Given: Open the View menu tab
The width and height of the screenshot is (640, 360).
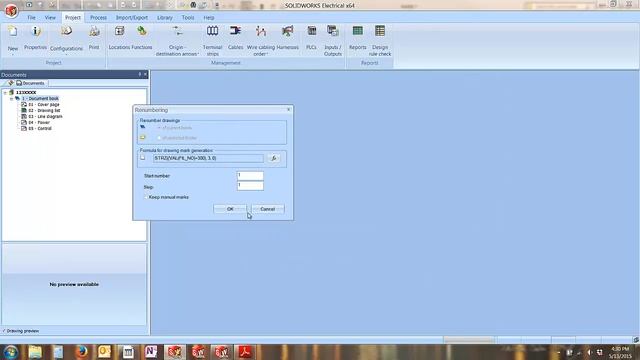Looking at the screenshot, I should [50, 18].
